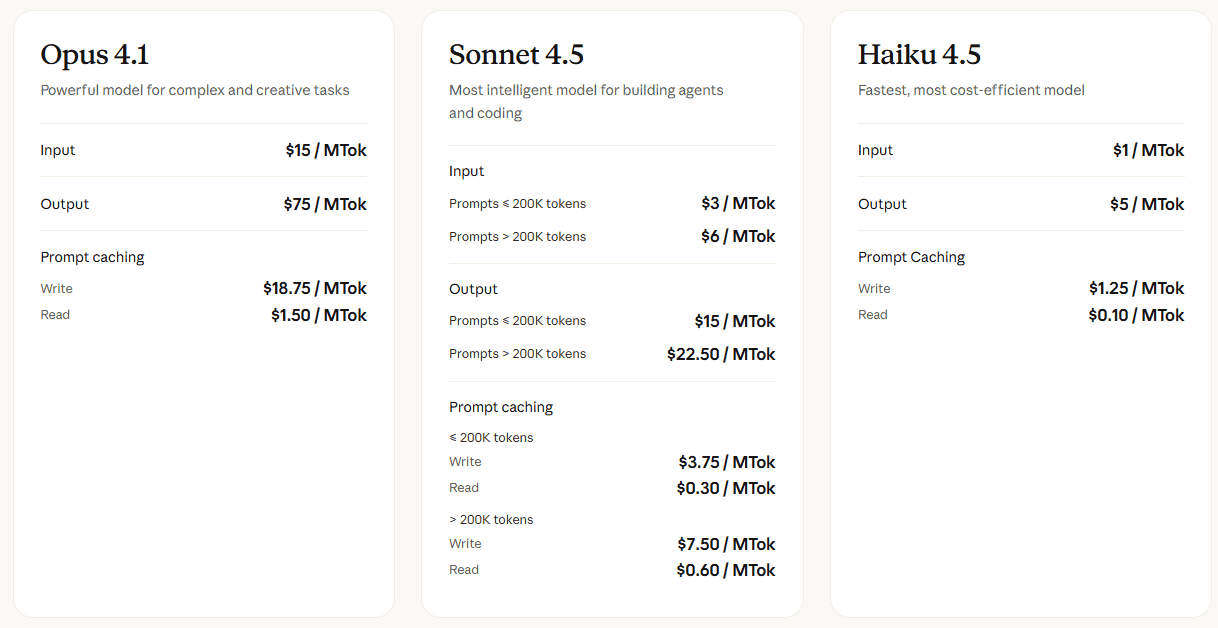Screen dimensions: 1218x628
Task: Click the $5 / MTok Haiku output price
Action: coord(1147,204)
